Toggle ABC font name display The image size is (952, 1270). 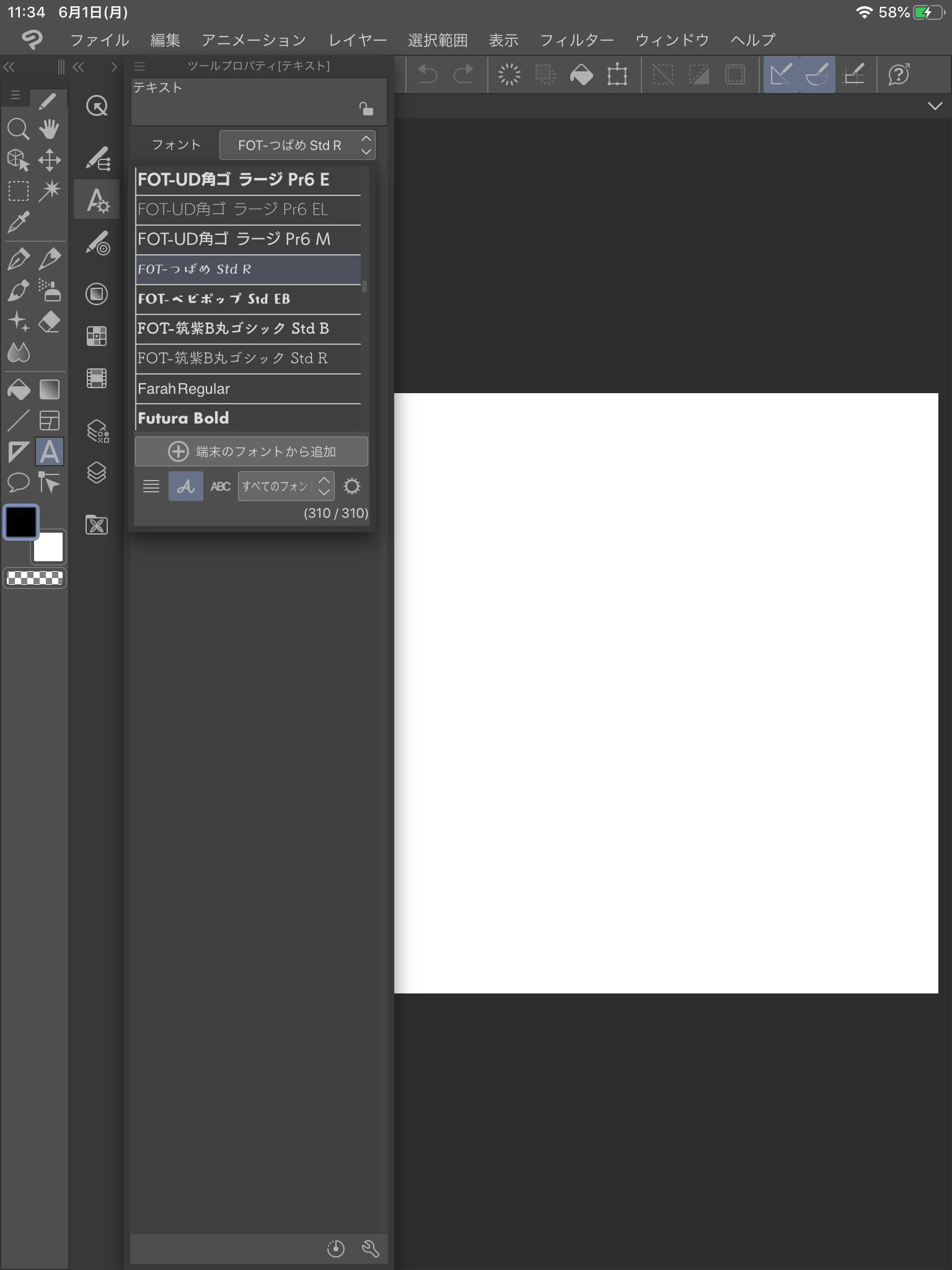click(x=220, y=486)
